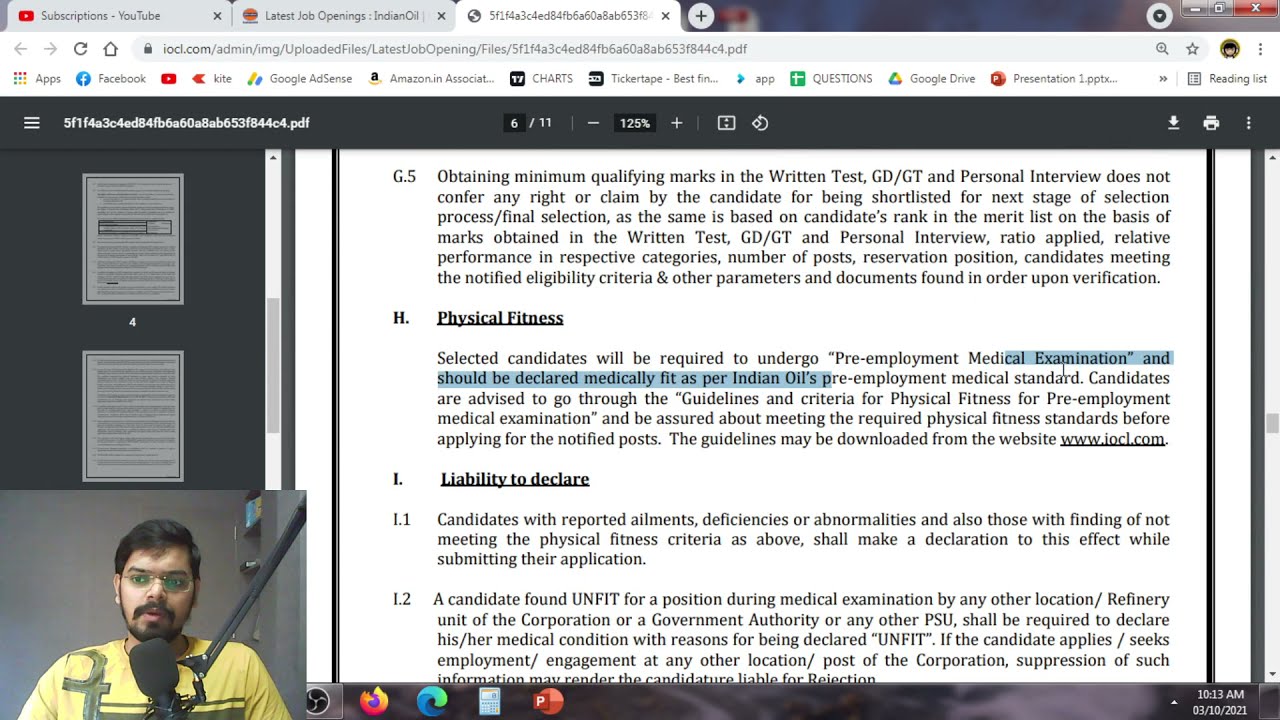Click the 125% zoom level field
The height and width of the screenshot is (720, 1280).
[x=634, y=123]
